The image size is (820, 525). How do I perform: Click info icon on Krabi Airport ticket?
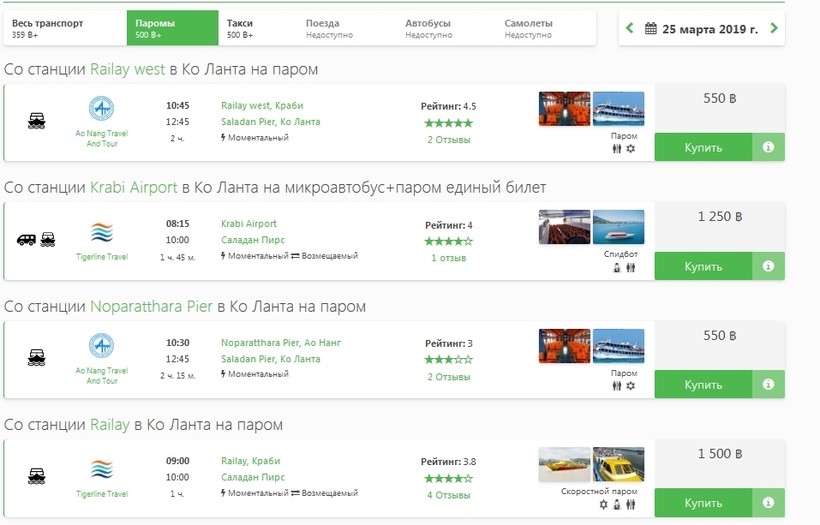click(768, 267)
